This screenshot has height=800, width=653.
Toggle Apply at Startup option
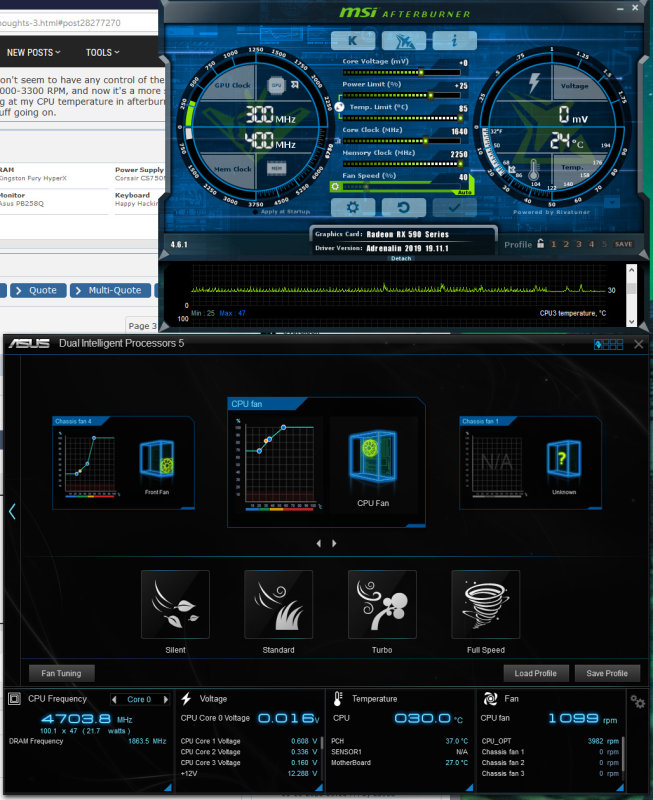click(282, 212)
